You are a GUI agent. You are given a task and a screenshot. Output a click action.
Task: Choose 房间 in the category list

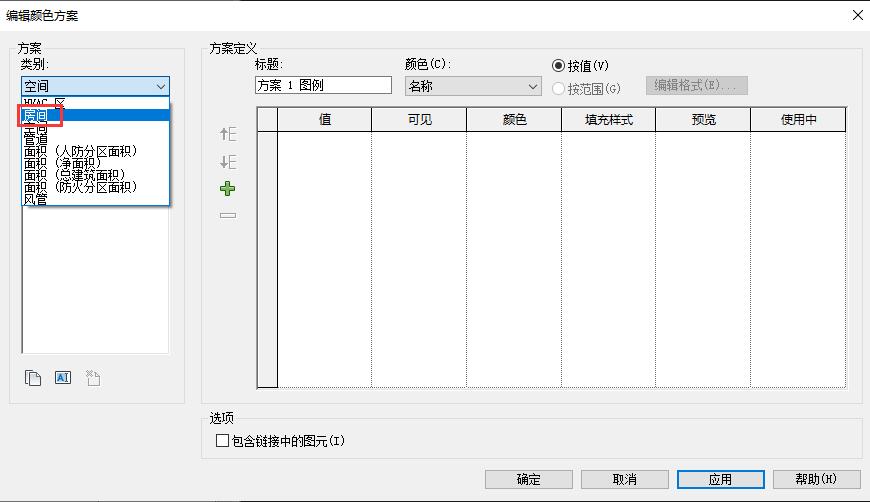[95, 115]
